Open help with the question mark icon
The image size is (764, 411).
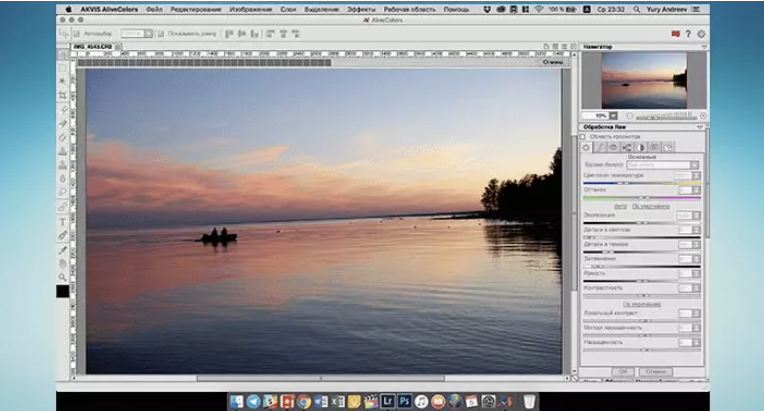(688, 34)
